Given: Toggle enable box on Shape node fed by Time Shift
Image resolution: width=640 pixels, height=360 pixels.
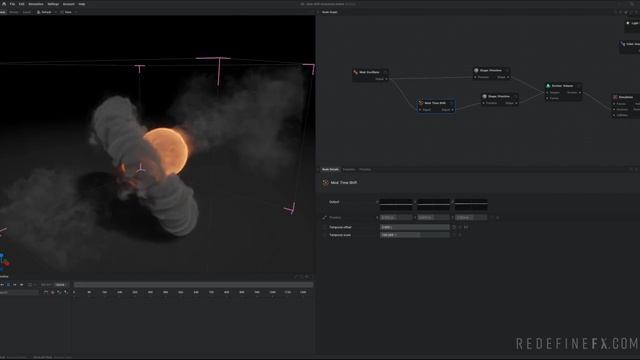Looking at the screenshot, I should click(x=516, y=96).
